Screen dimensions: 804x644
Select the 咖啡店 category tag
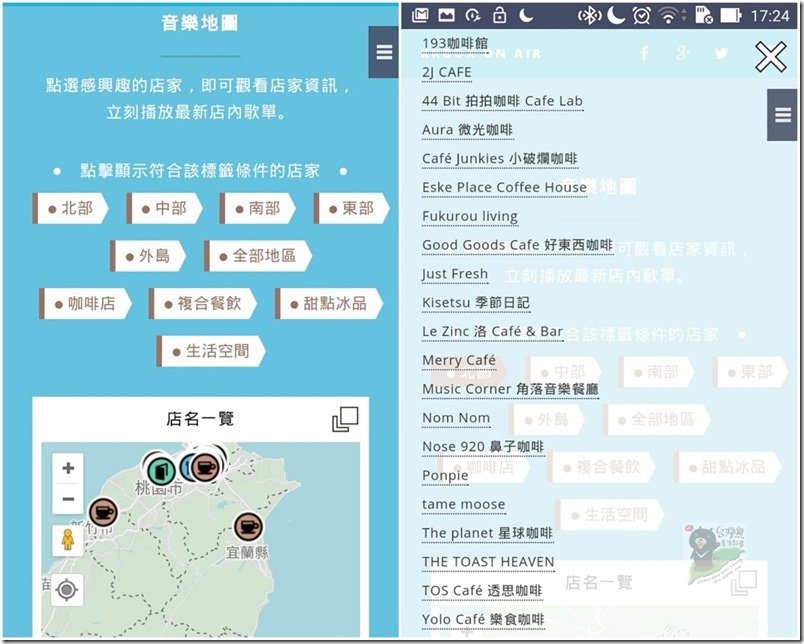point(86,304)
